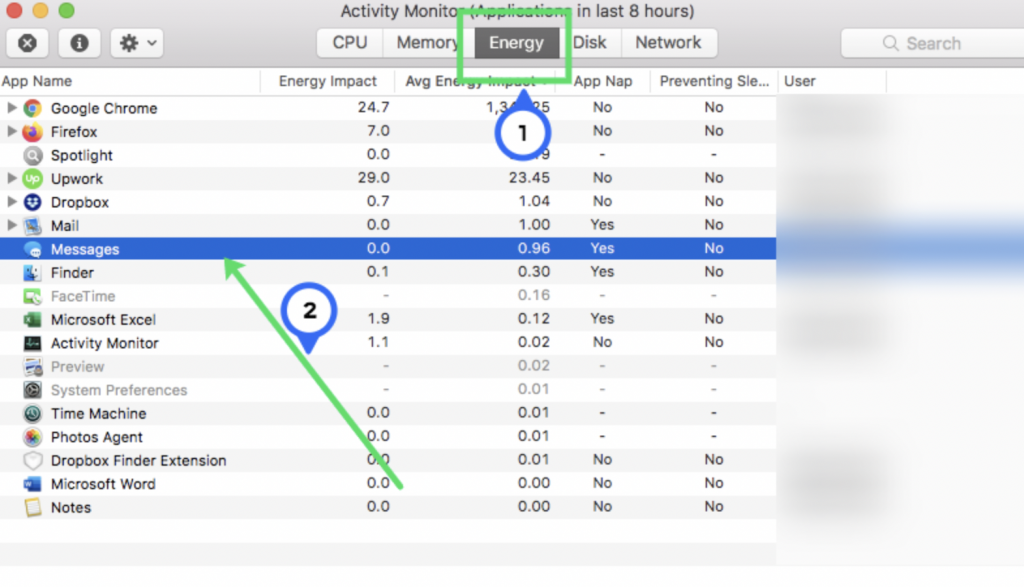Click the Firefox app icon
This screenshot has height=587, width=1024.
tap(32, 132)
